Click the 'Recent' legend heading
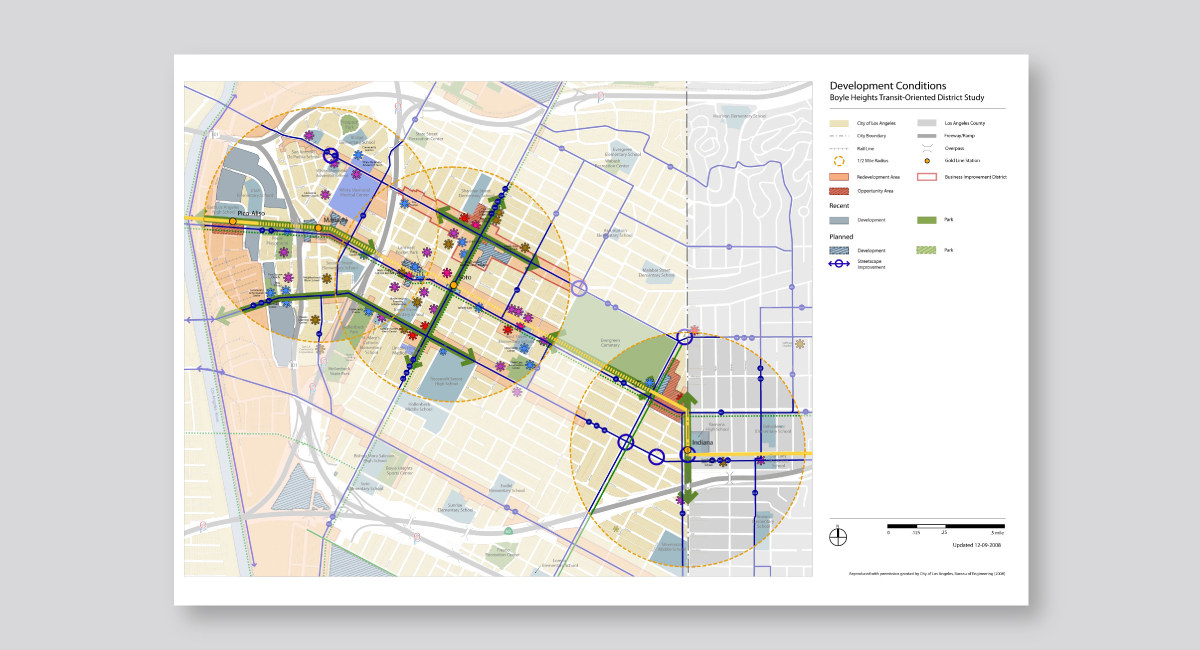 pos(840,206)
